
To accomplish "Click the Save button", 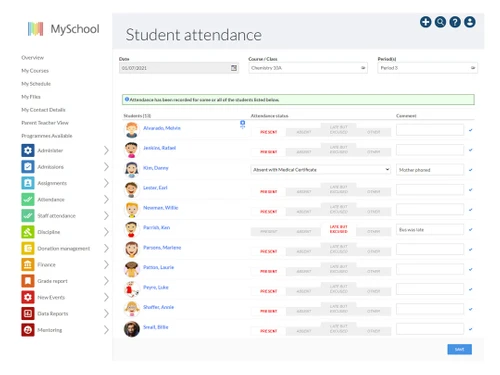I will click(x=459, y=349).
